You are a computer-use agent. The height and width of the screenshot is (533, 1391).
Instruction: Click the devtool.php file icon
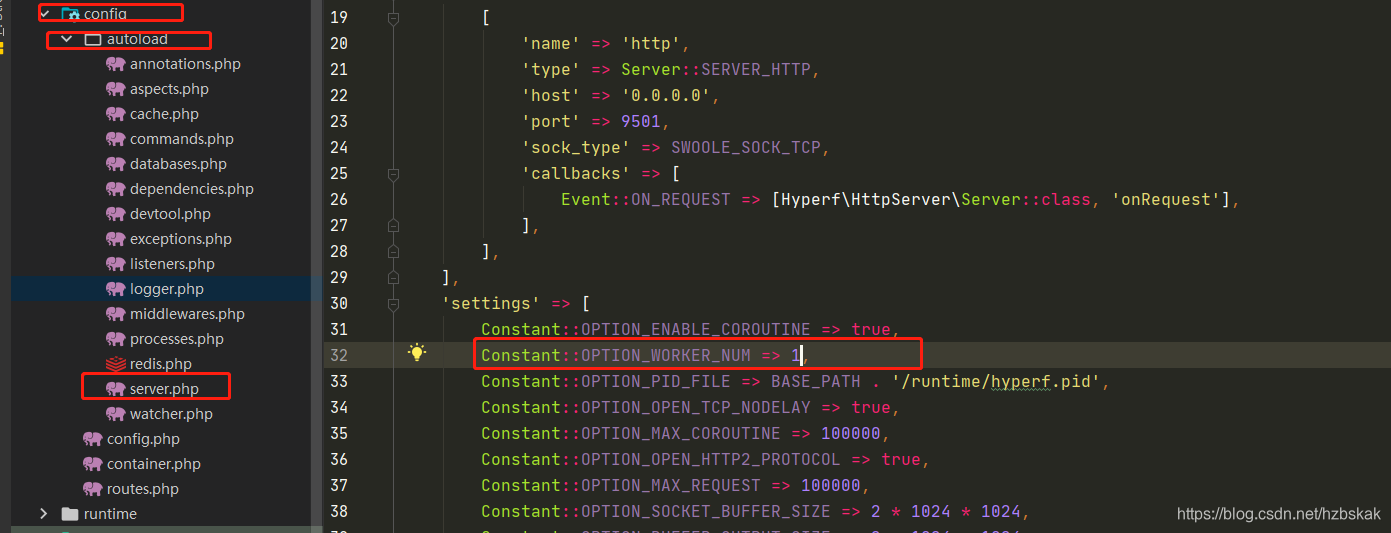[115, 214]
